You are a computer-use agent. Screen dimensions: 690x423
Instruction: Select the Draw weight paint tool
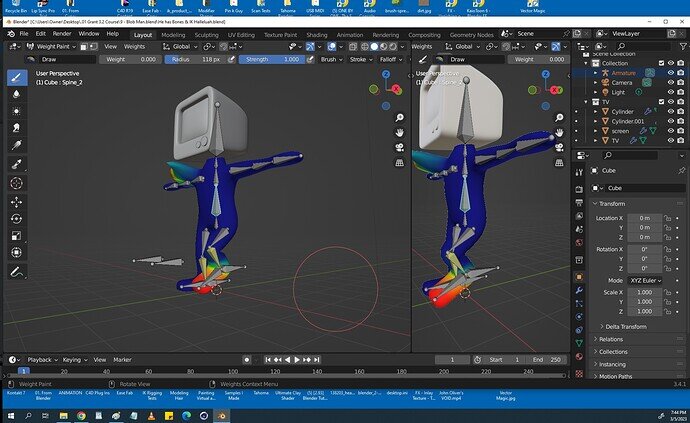[x=17, y=78]
